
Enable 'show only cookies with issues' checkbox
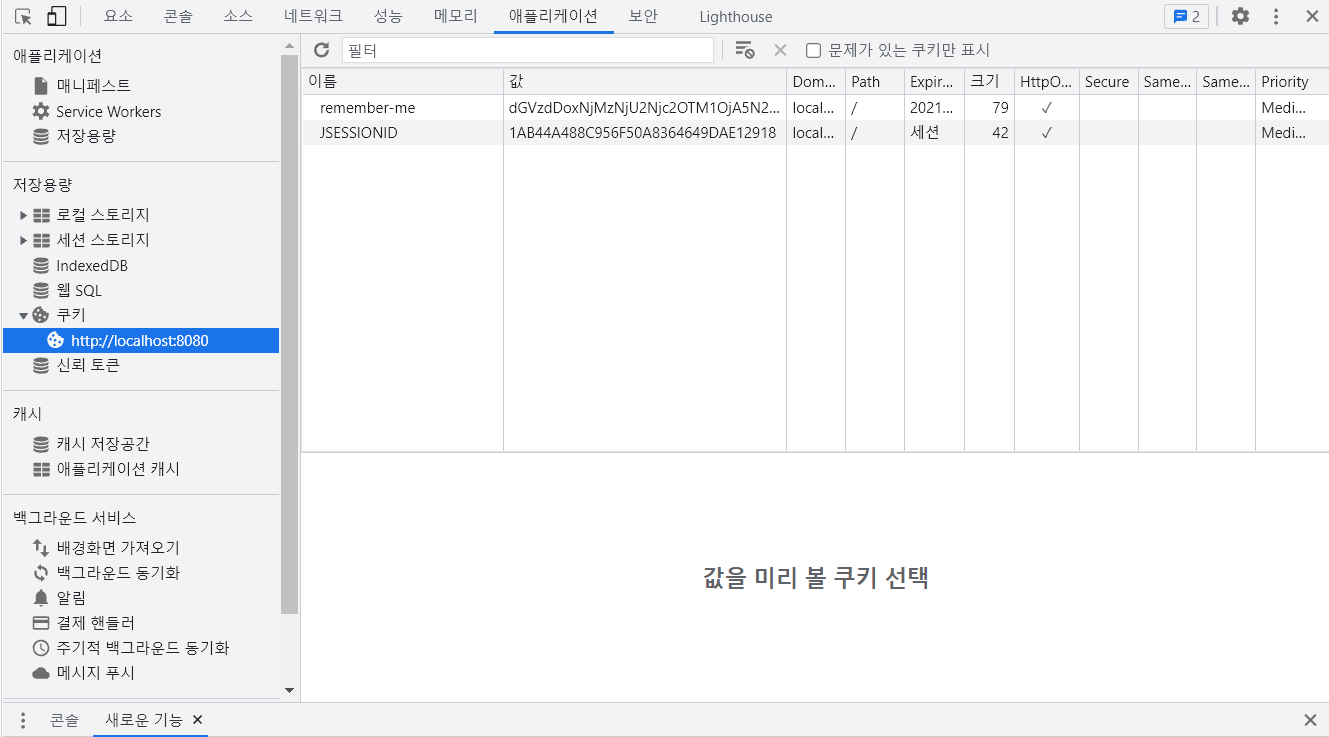tap(814, 50)
